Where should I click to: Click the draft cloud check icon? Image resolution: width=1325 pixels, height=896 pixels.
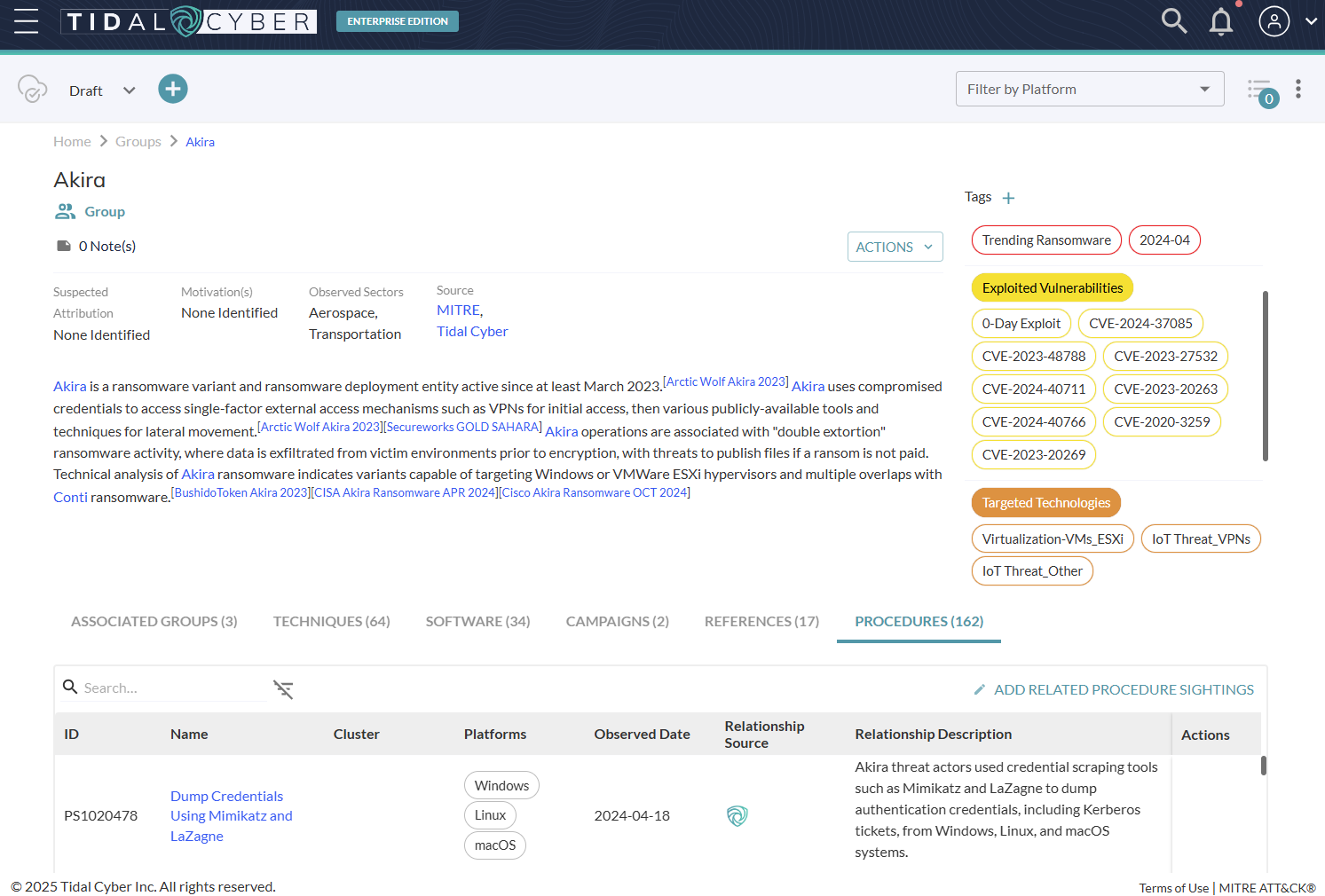click(32, 89)
